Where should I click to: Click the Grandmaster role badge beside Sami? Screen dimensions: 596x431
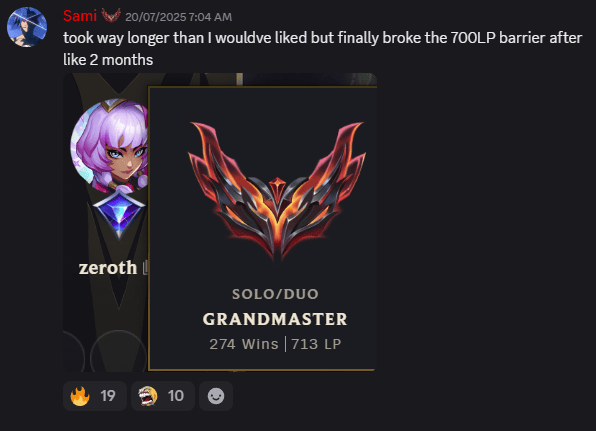(111, 16)
